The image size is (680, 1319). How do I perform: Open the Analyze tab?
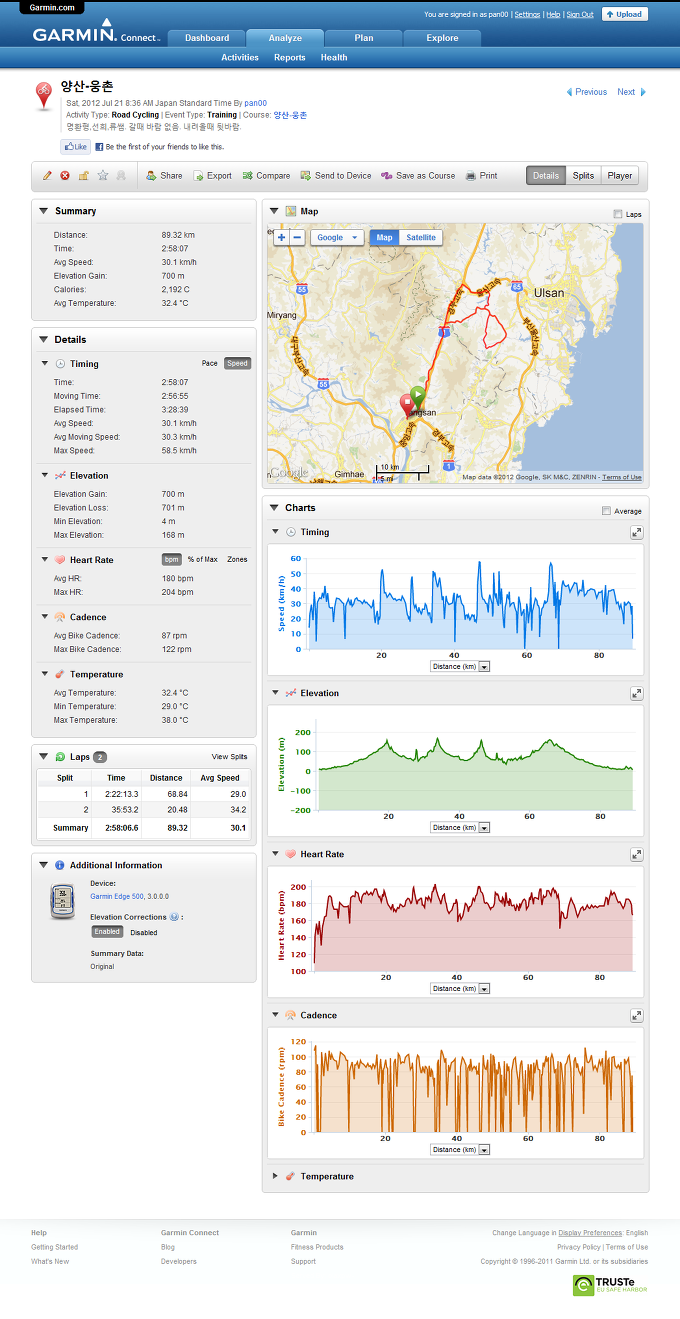click(285, 38)
